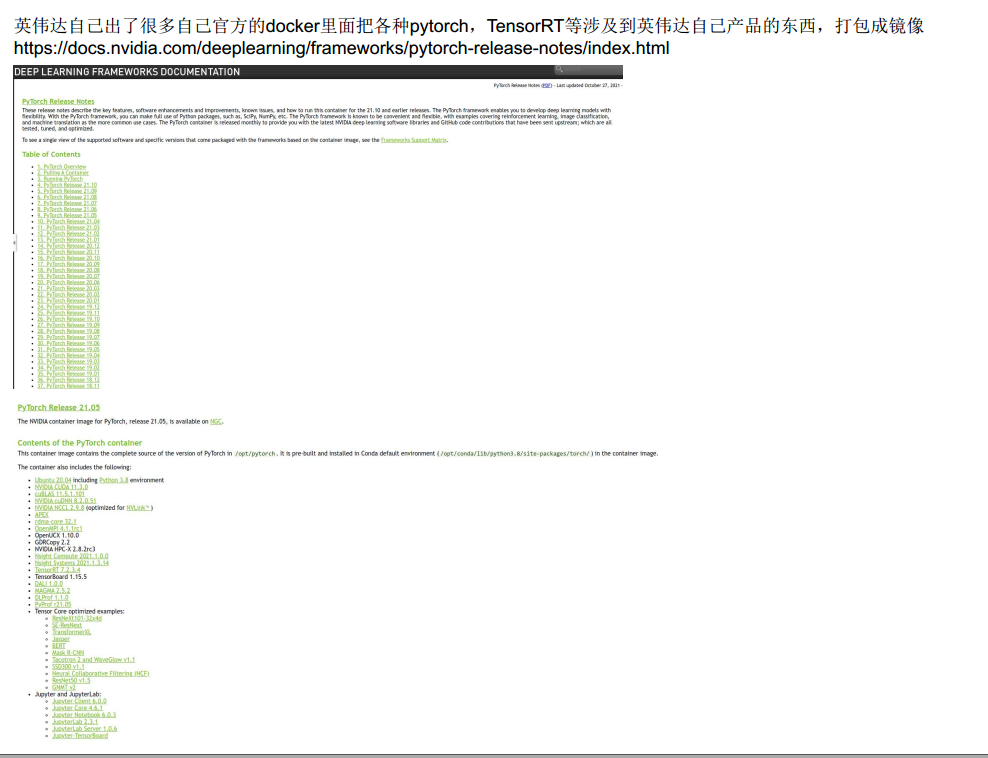Open the ResNet50 v1.5 link
Image resolution: width=988 pixels, height=758 pixels.
pyautogui.click(x=71, y=680)
